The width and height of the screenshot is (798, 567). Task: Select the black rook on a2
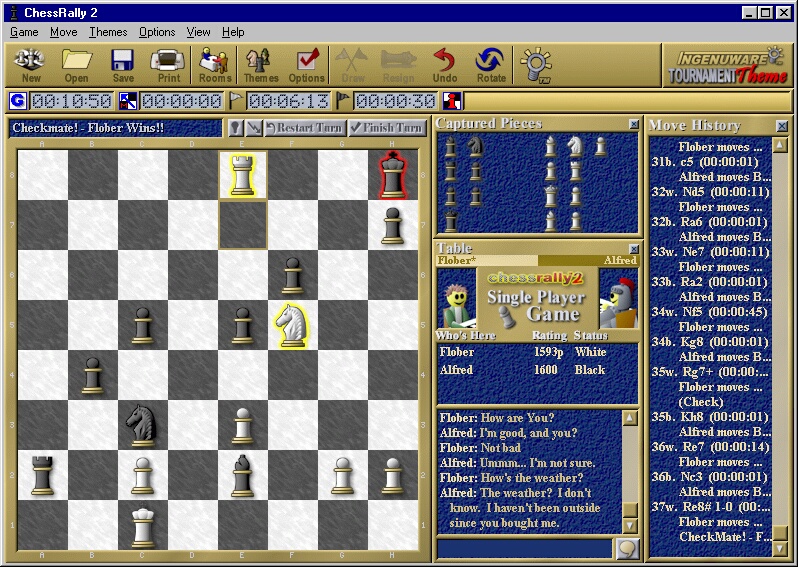click(43, 475)
